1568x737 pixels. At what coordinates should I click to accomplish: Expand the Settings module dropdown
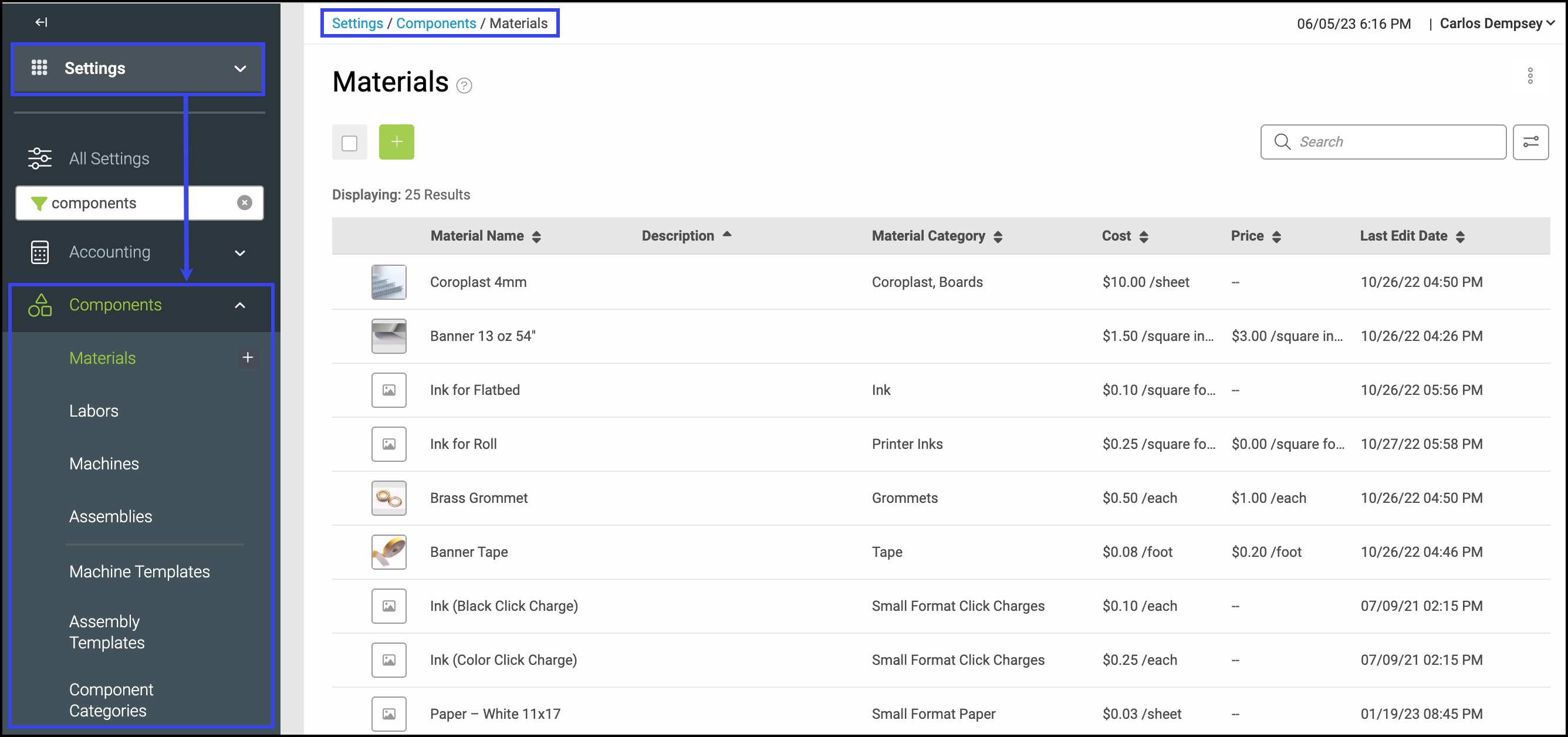pos(240,69)
